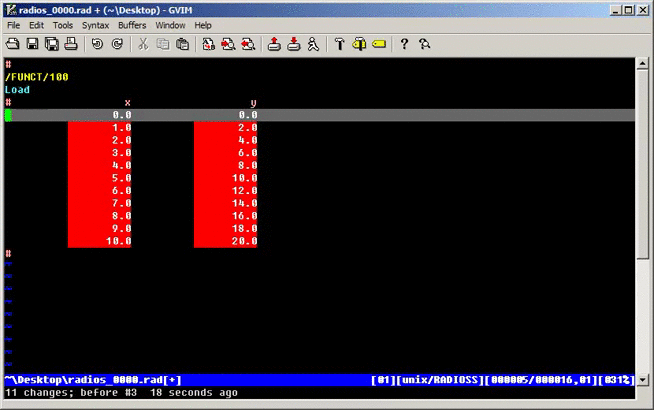Open the Help menu
This screenshot has height=410, width=654.
click(x=203, y=25)
